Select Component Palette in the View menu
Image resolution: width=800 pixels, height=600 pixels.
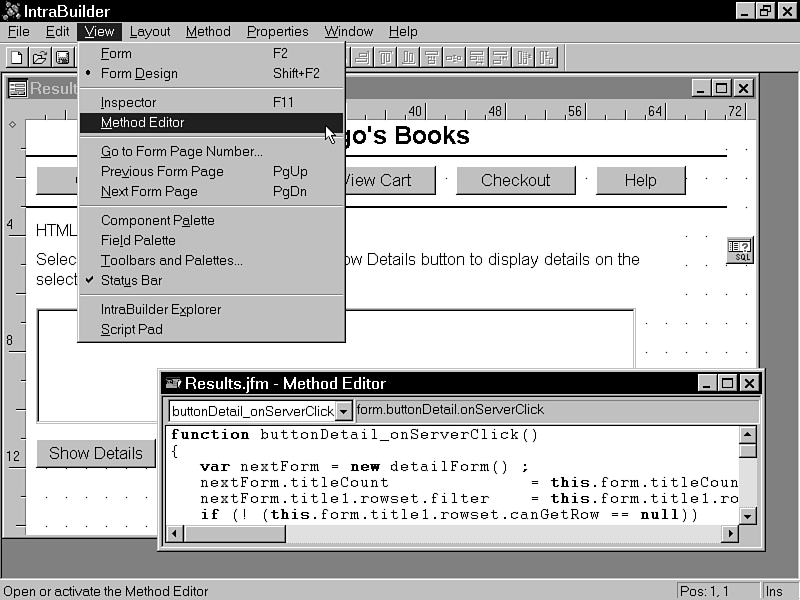coord(157,220)
